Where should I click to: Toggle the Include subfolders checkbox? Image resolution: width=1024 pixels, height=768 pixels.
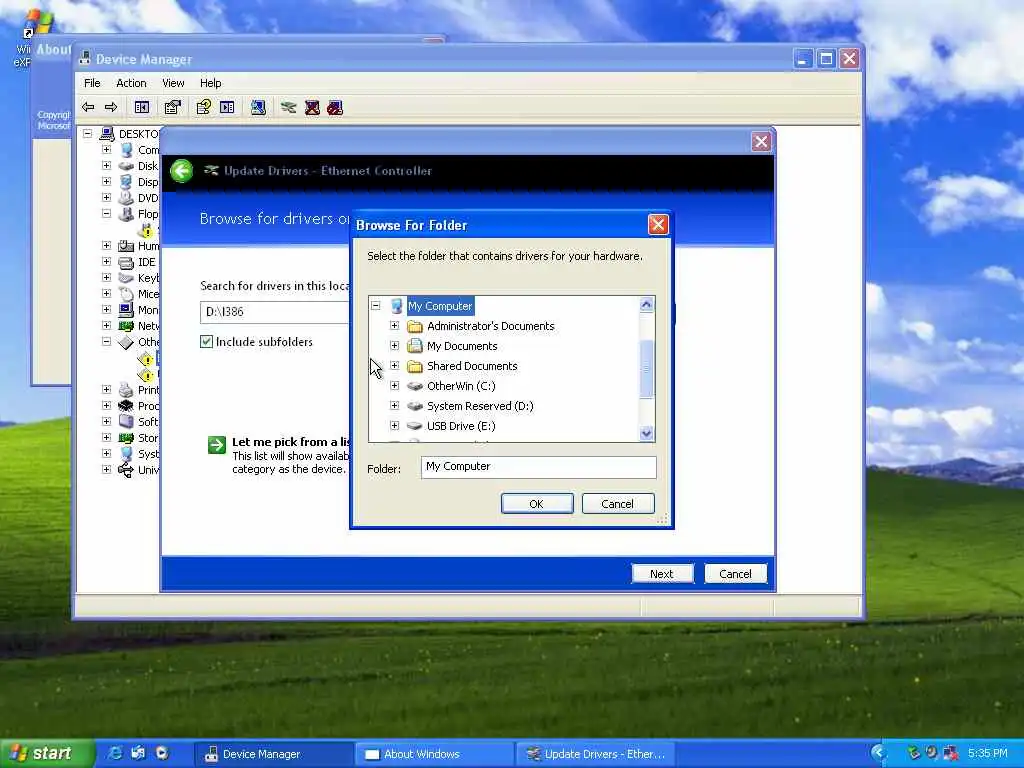(206, 342)
